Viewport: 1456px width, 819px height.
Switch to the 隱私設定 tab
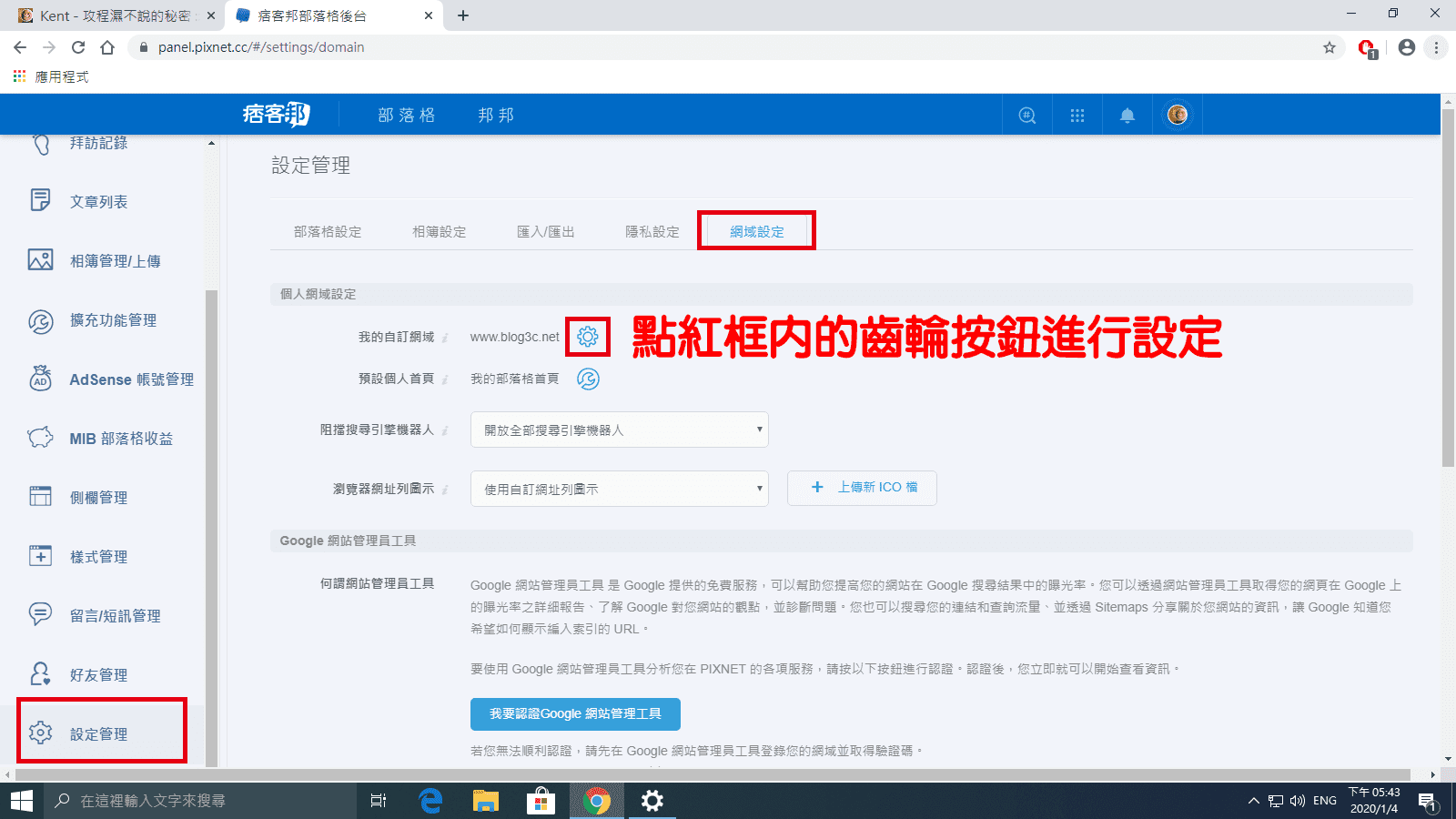pos(652,231)
